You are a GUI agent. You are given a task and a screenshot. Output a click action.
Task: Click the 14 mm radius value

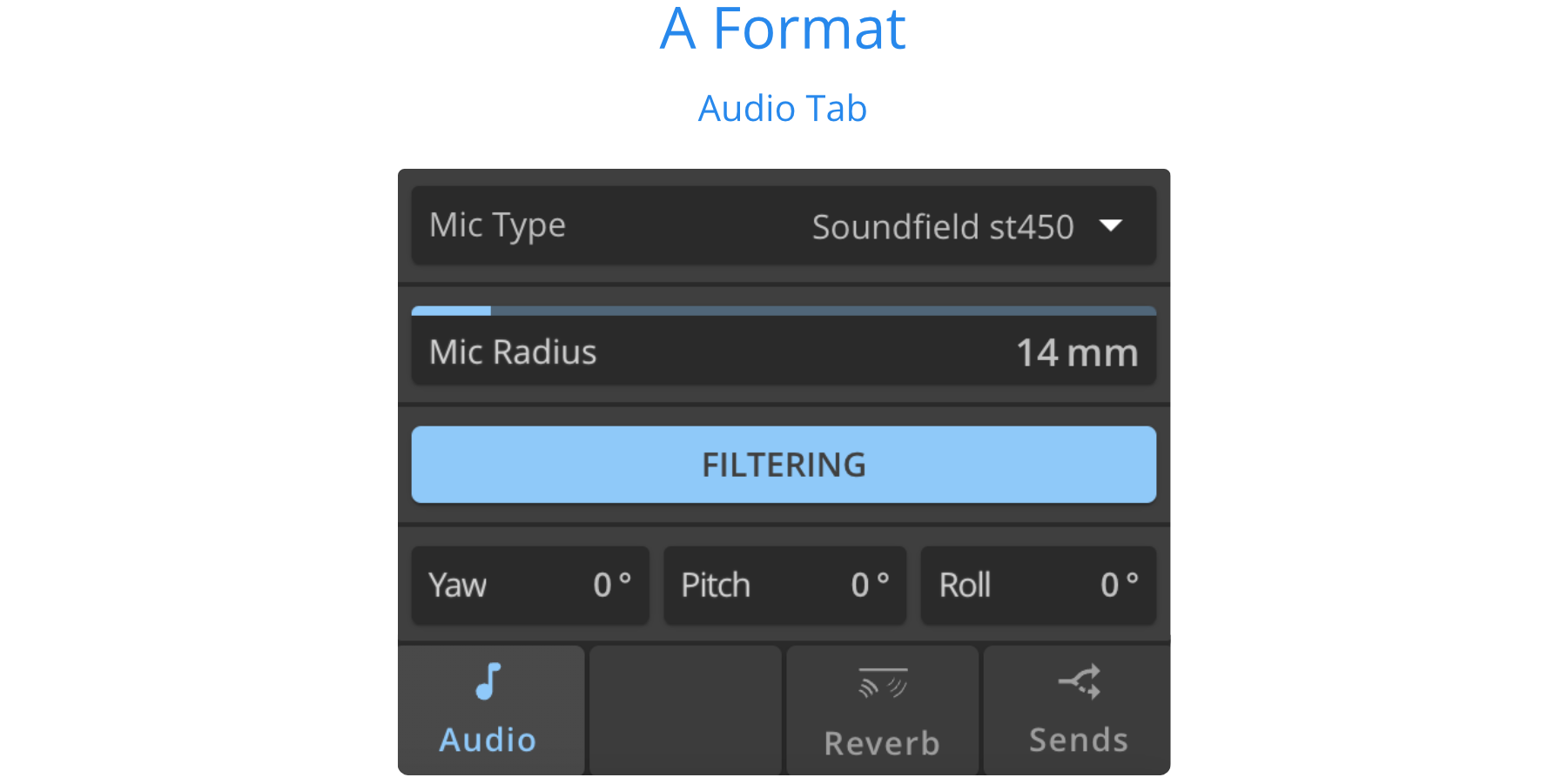[x=1077, y=353]
